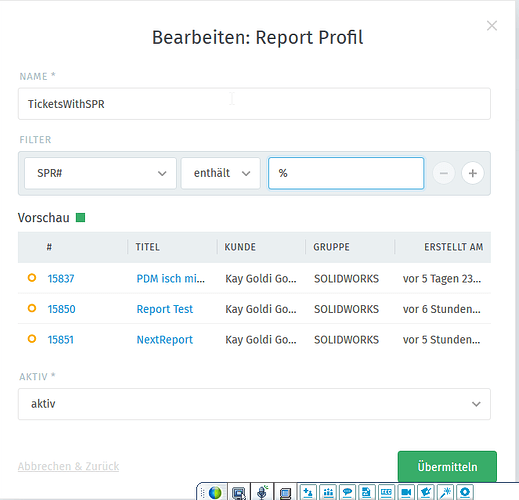Focus the Name field containing TicketsWithSPR
This screenshot has height=500, width=519.
pos(254,104)
